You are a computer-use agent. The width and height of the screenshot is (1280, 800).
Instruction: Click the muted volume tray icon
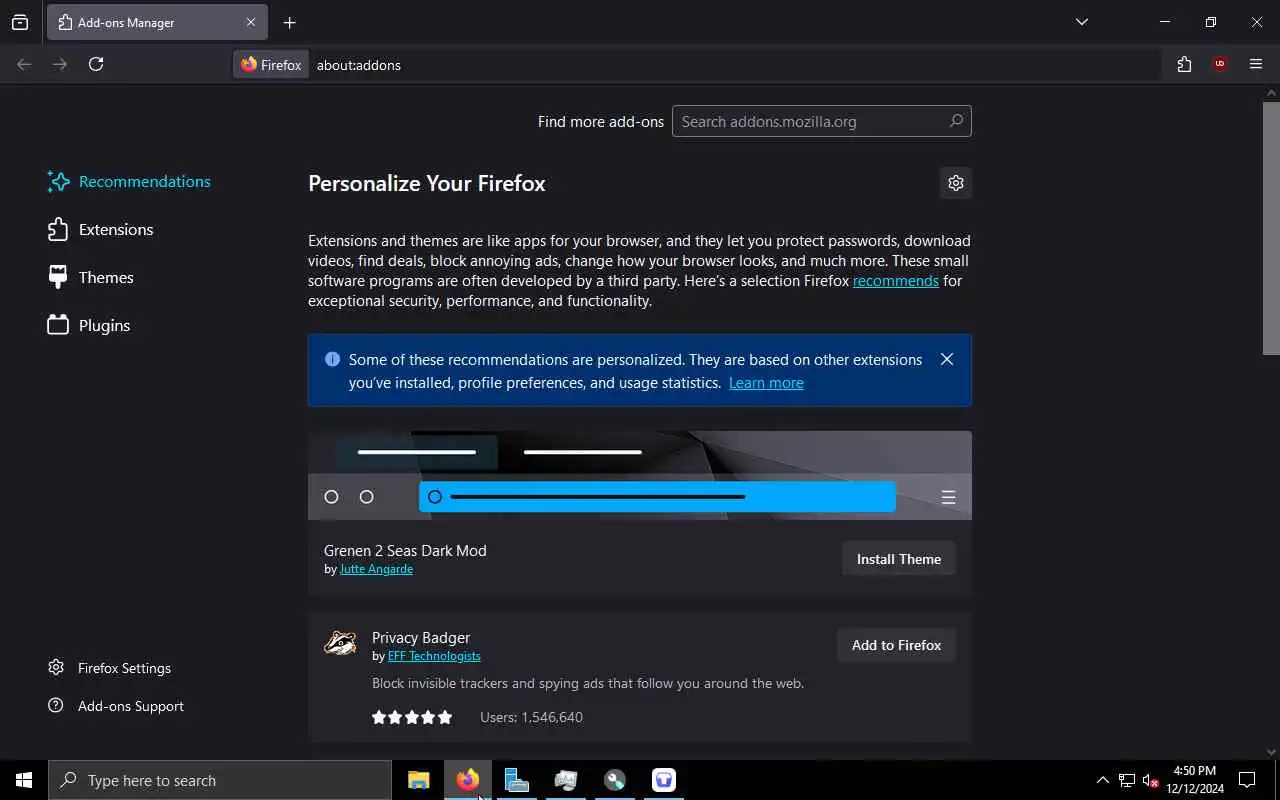point(1151,781)
